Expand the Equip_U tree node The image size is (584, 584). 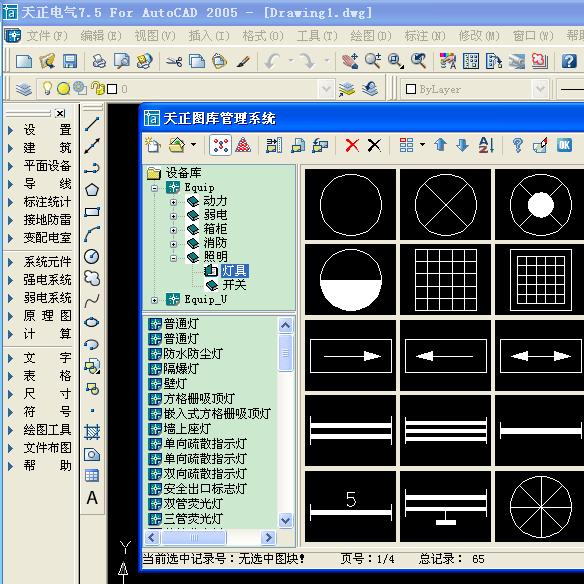coord(155,300)
